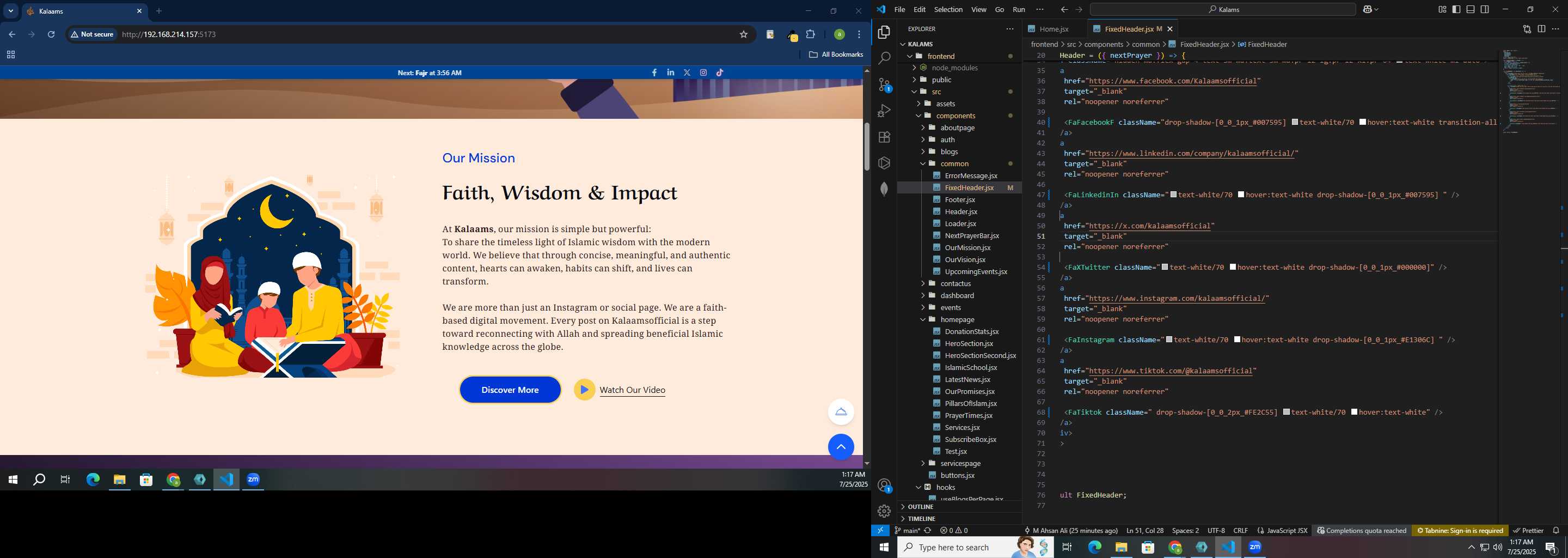Click Discover More button
This screenshot has height=558, width=1568.
pyautogui.click(x=510, y=390)
